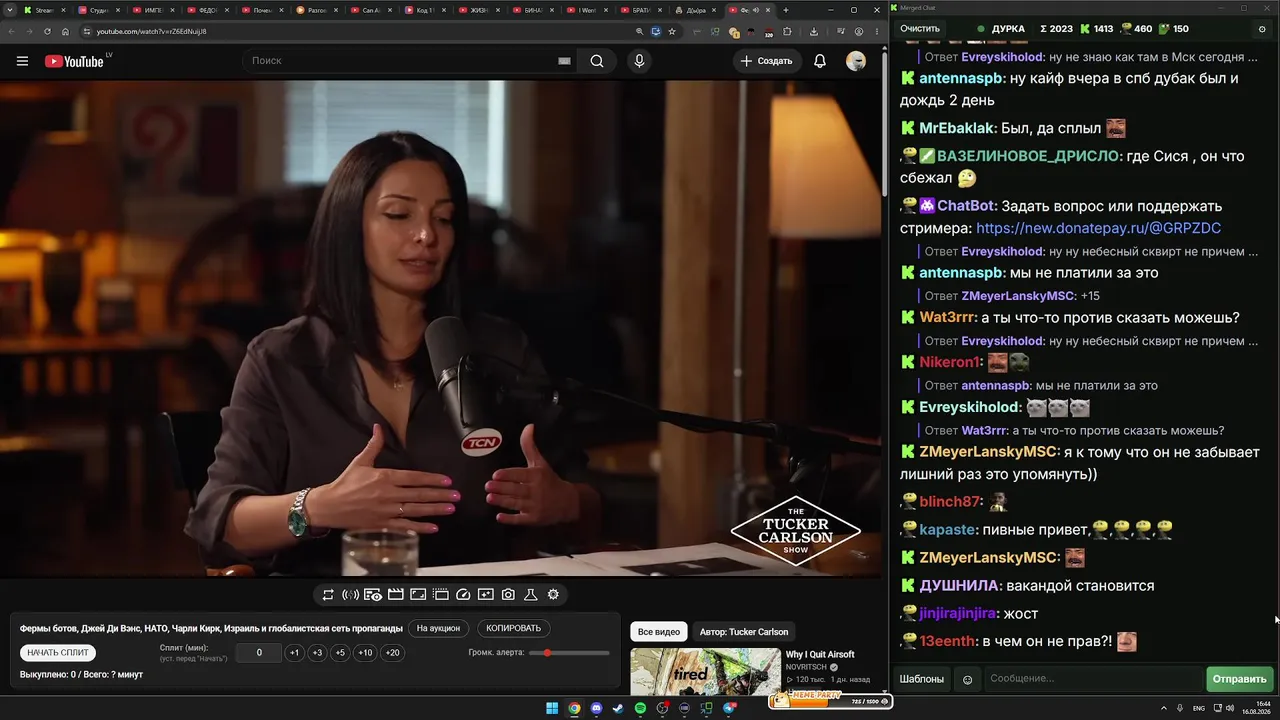Click the Σ 2023 total viewers counter
This screenshot has width=1280, height=720.
[x=1056, y=29]
